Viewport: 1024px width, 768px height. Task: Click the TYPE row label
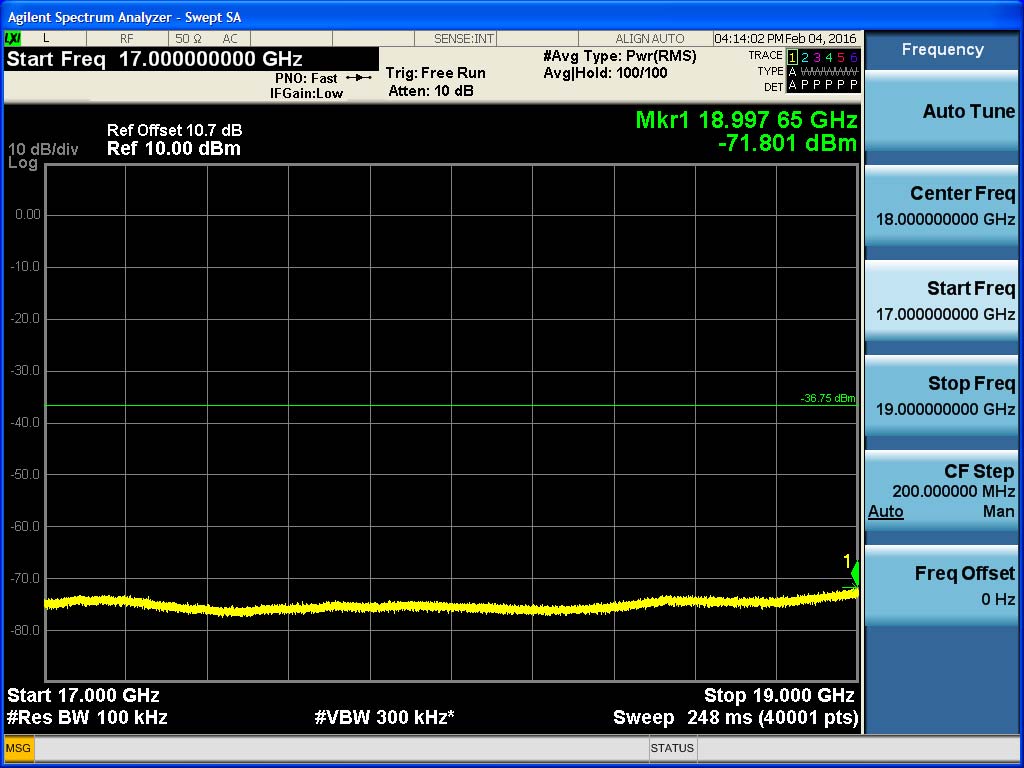[771, 71]
